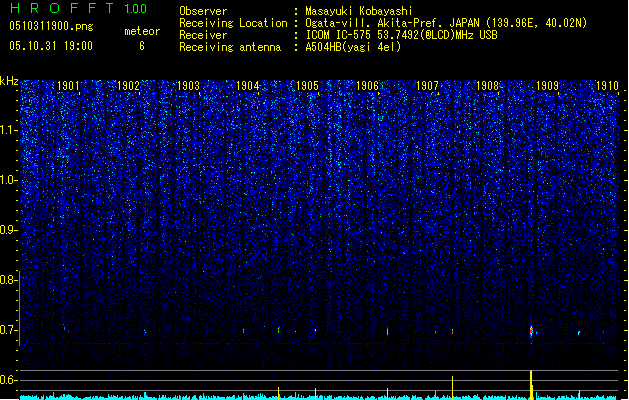This screenshot has height=400, width=629.
Task: Click the 'Receiving Location' label
Action: click(x=233, y=23)
